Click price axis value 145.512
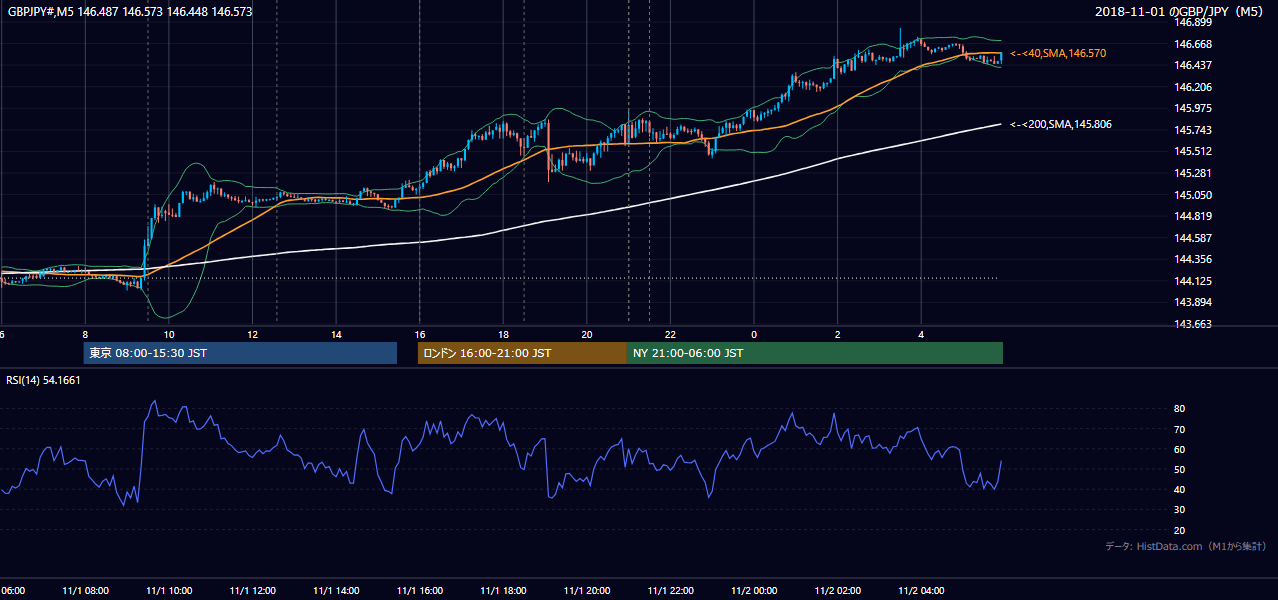 coord(1192,152)
